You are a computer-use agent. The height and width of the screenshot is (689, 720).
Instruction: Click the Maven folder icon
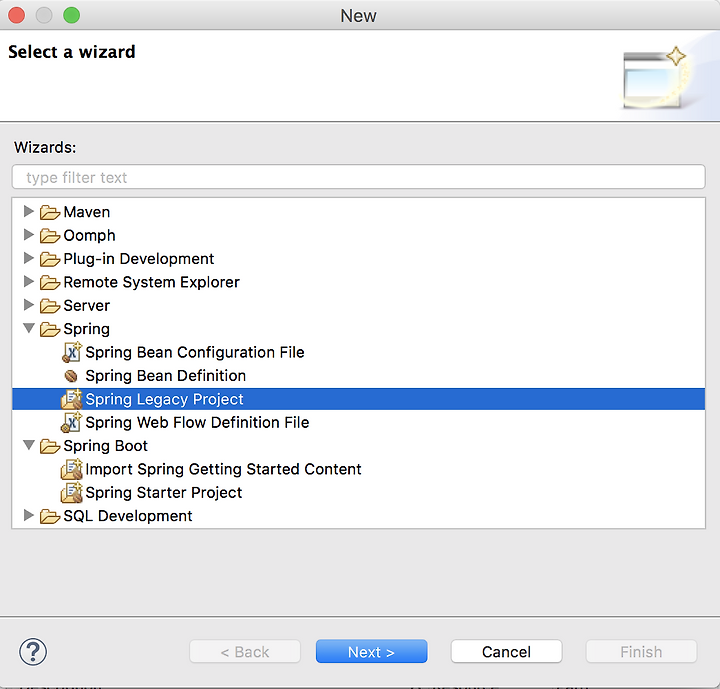point(50,213)
